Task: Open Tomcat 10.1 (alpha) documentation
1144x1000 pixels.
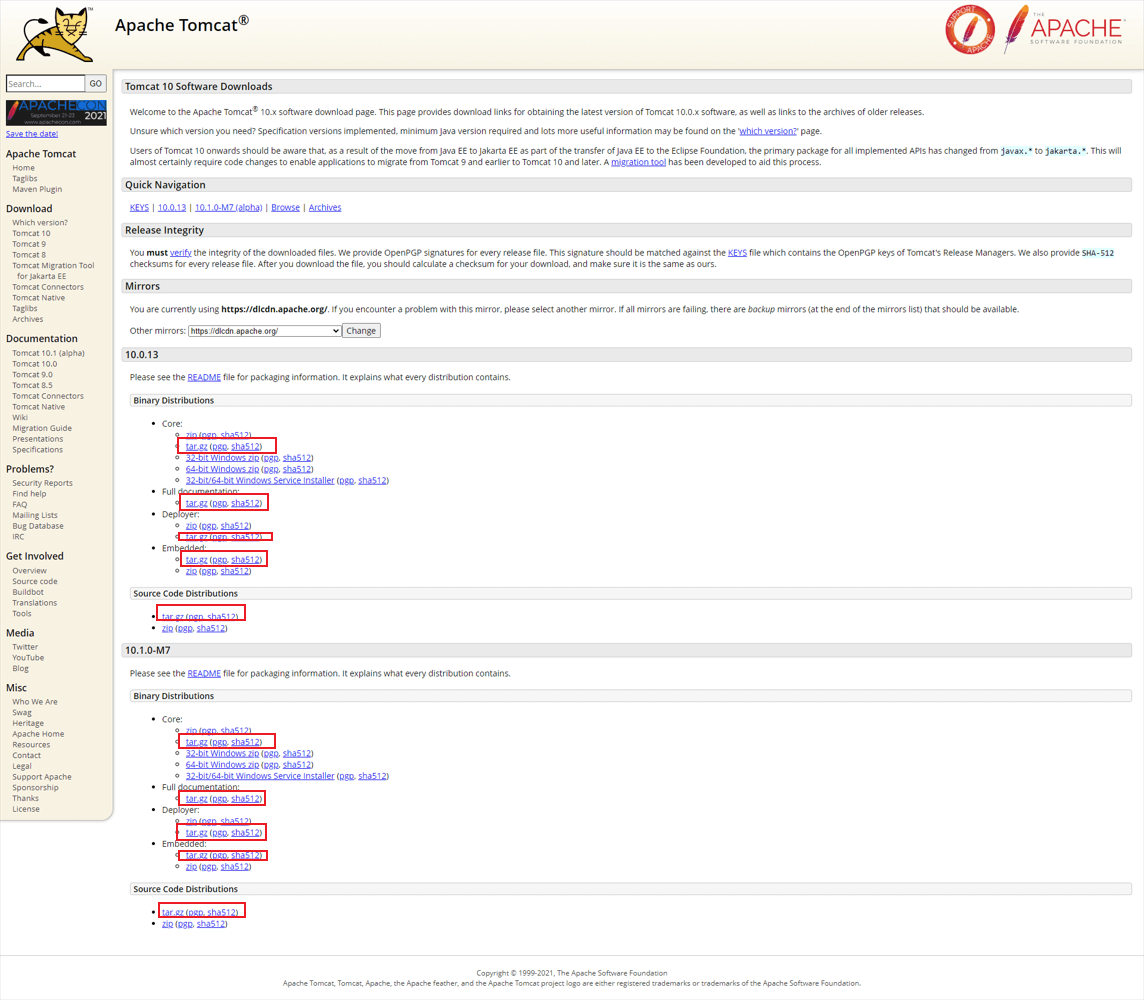Action: point(48,353)
